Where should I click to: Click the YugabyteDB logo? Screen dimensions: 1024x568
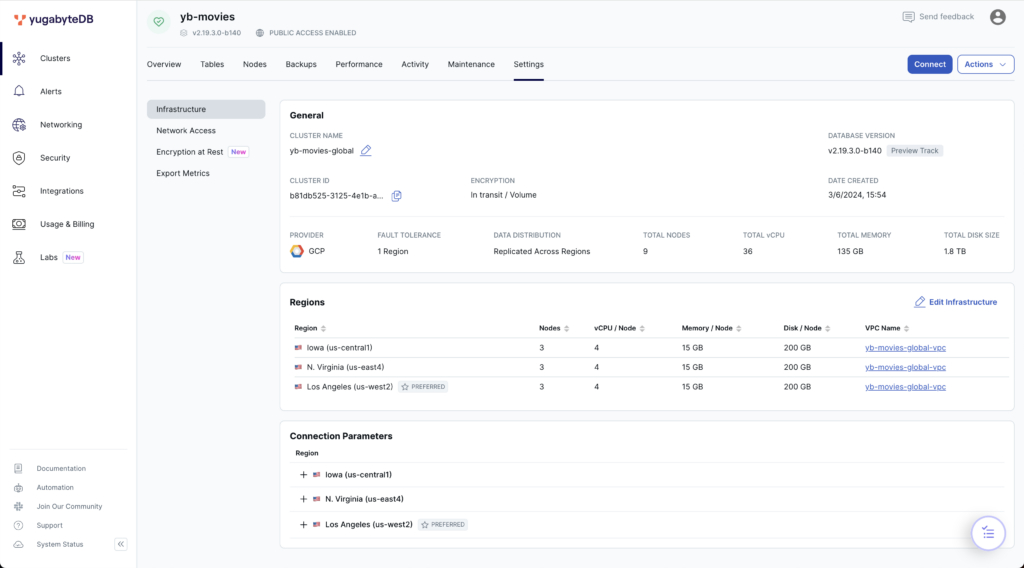click(54, 20)
